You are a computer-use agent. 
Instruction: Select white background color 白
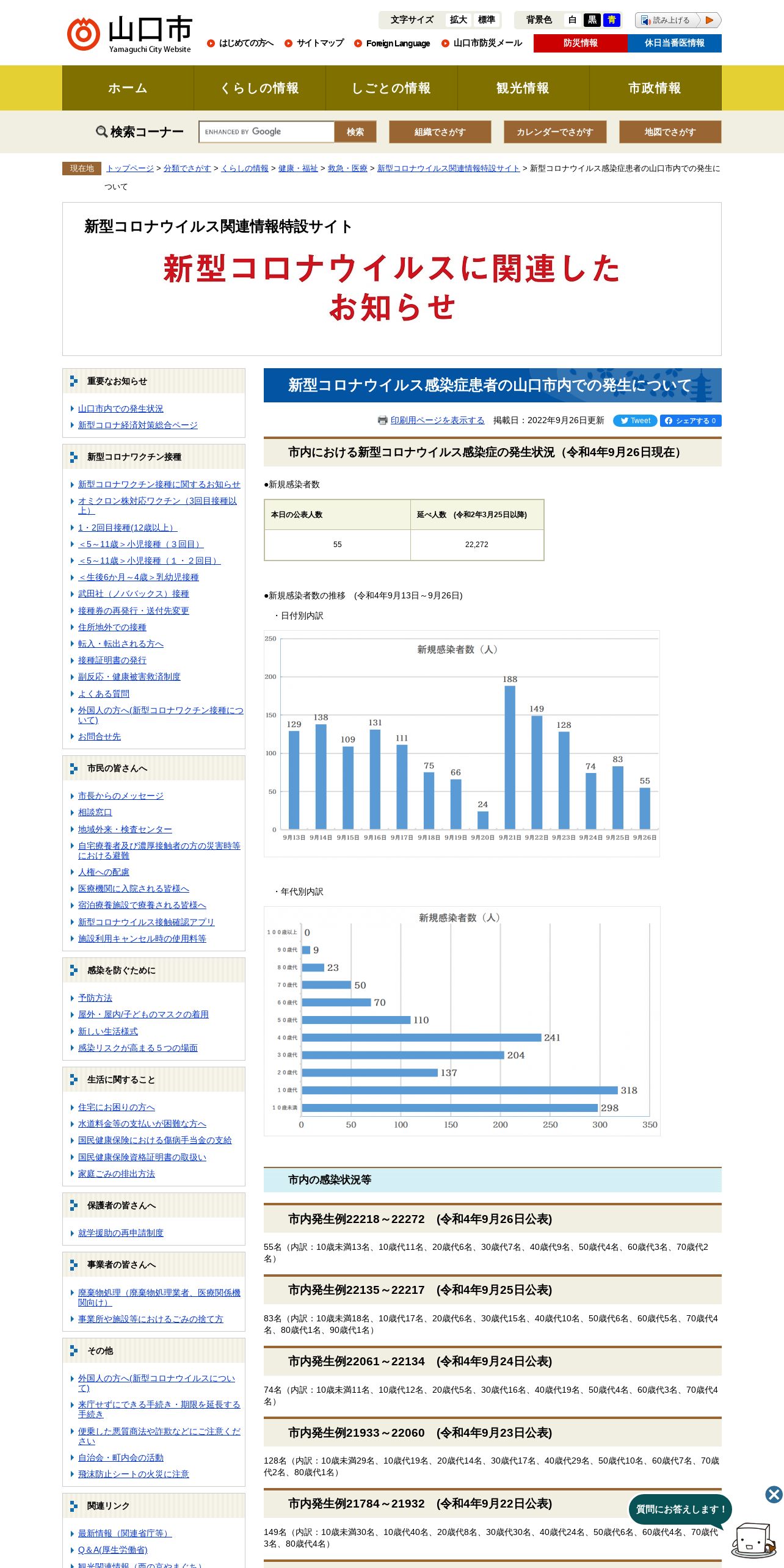(572, 20)
